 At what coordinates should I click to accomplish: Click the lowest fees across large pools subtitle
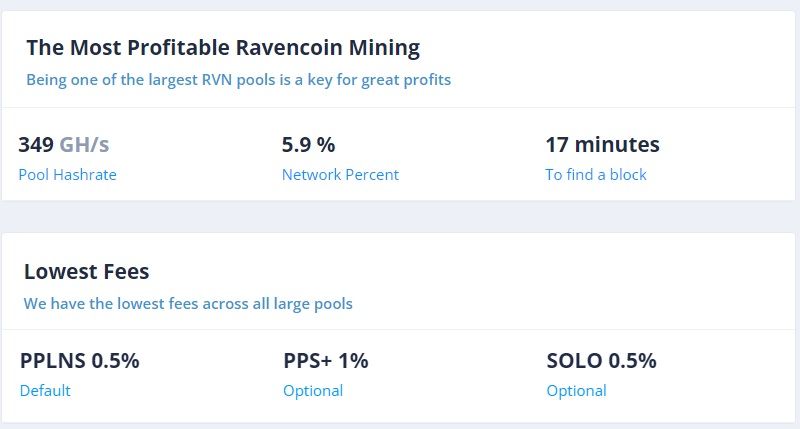(x=188, y=303)
